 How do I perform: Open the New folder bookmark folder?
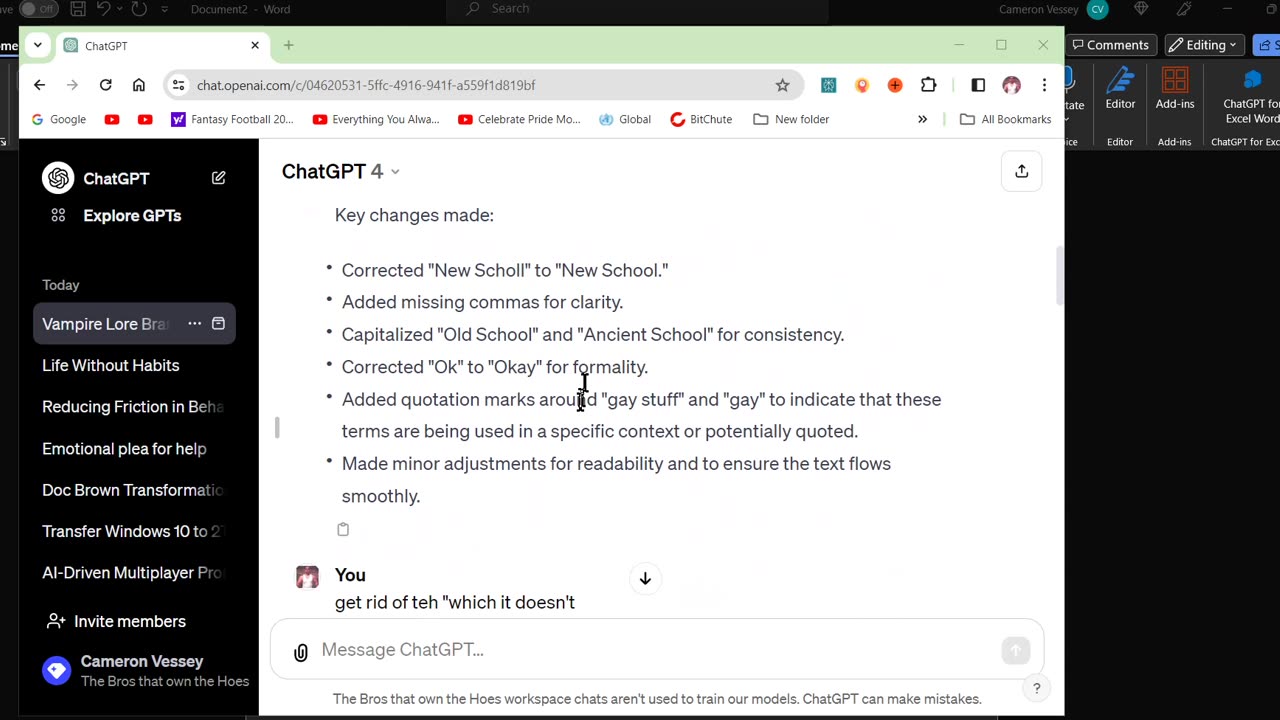point(791,119)
